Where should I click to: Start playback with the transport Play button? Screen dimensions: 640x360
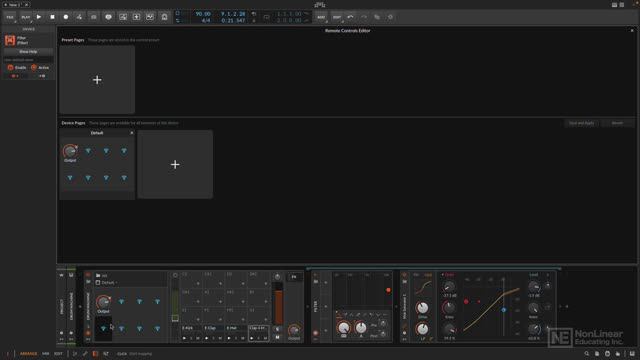[x=39, y=17]
